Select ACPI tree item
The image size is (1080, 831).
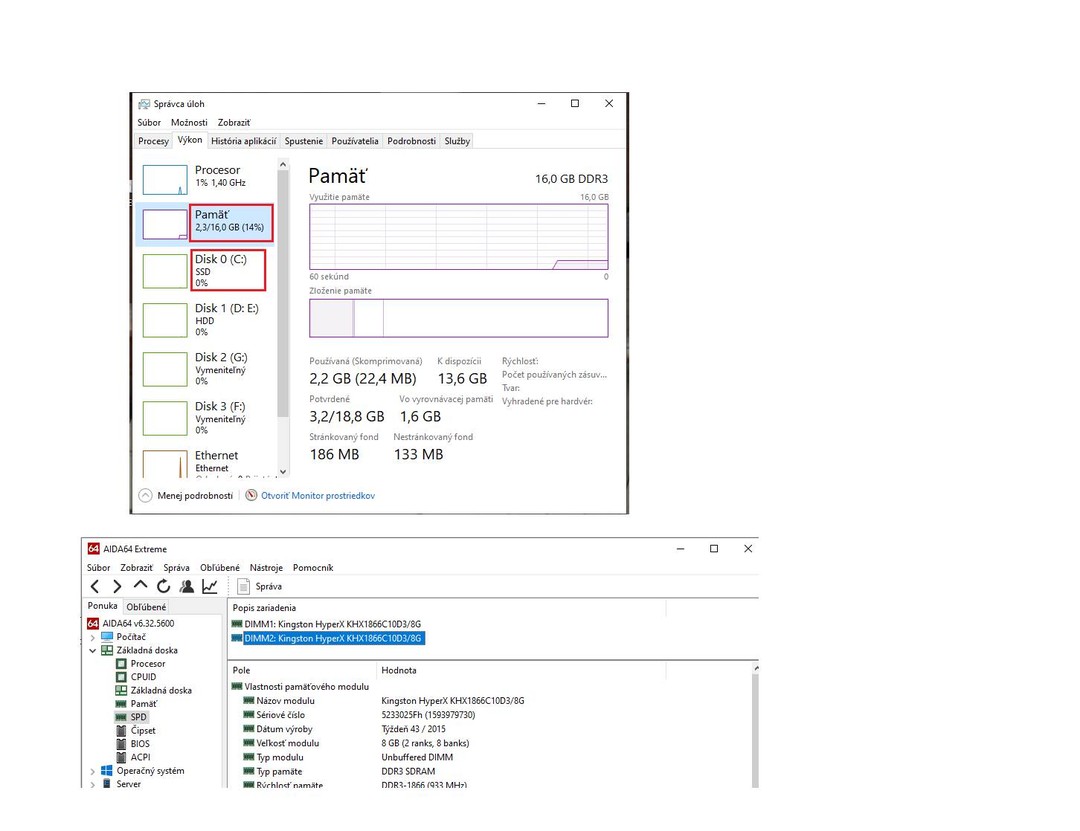click(133, 757)
